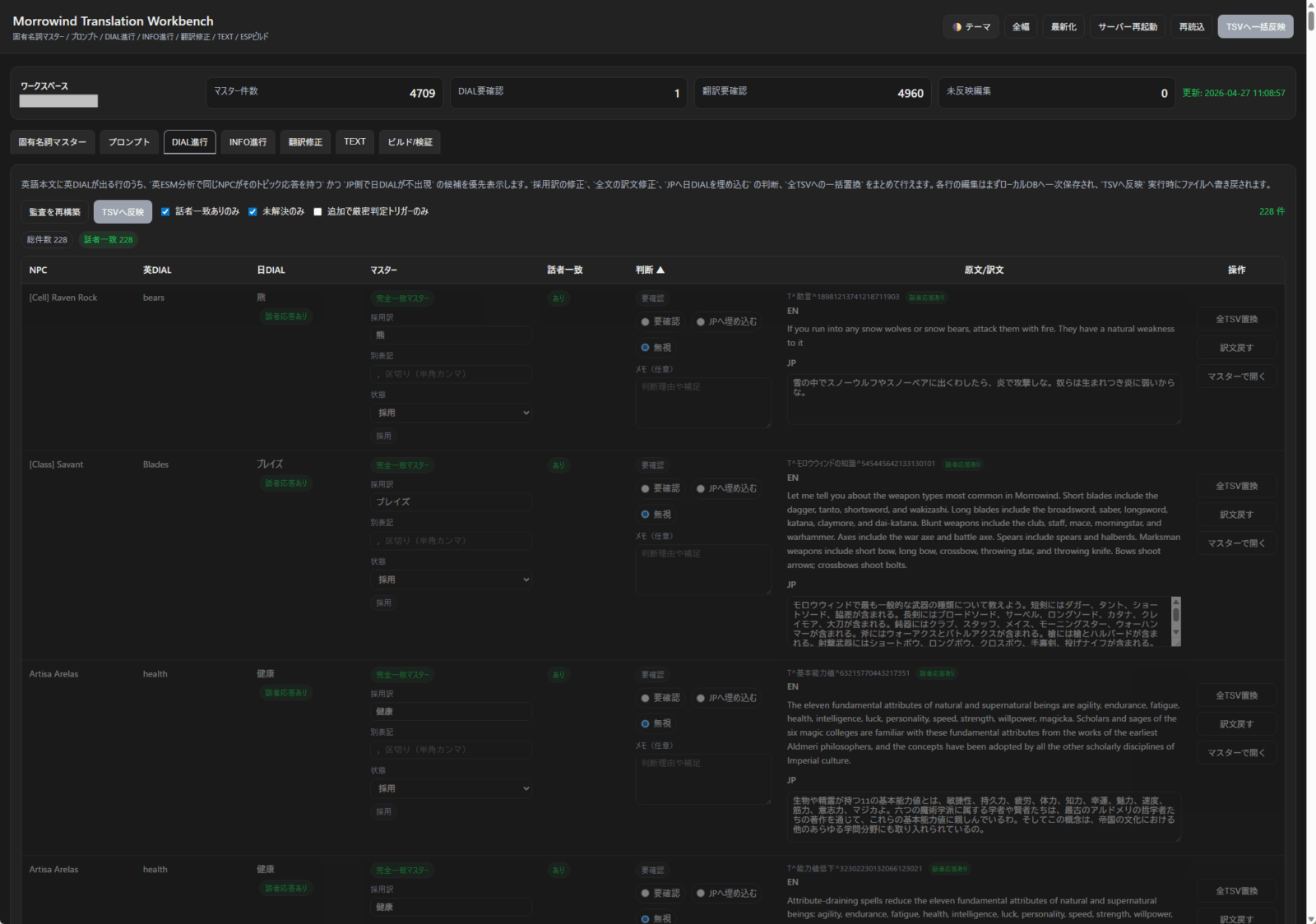The image size is (1316, 924).
Task: Open 状態 dropdown in Savant Blades row
Action: 451,580
